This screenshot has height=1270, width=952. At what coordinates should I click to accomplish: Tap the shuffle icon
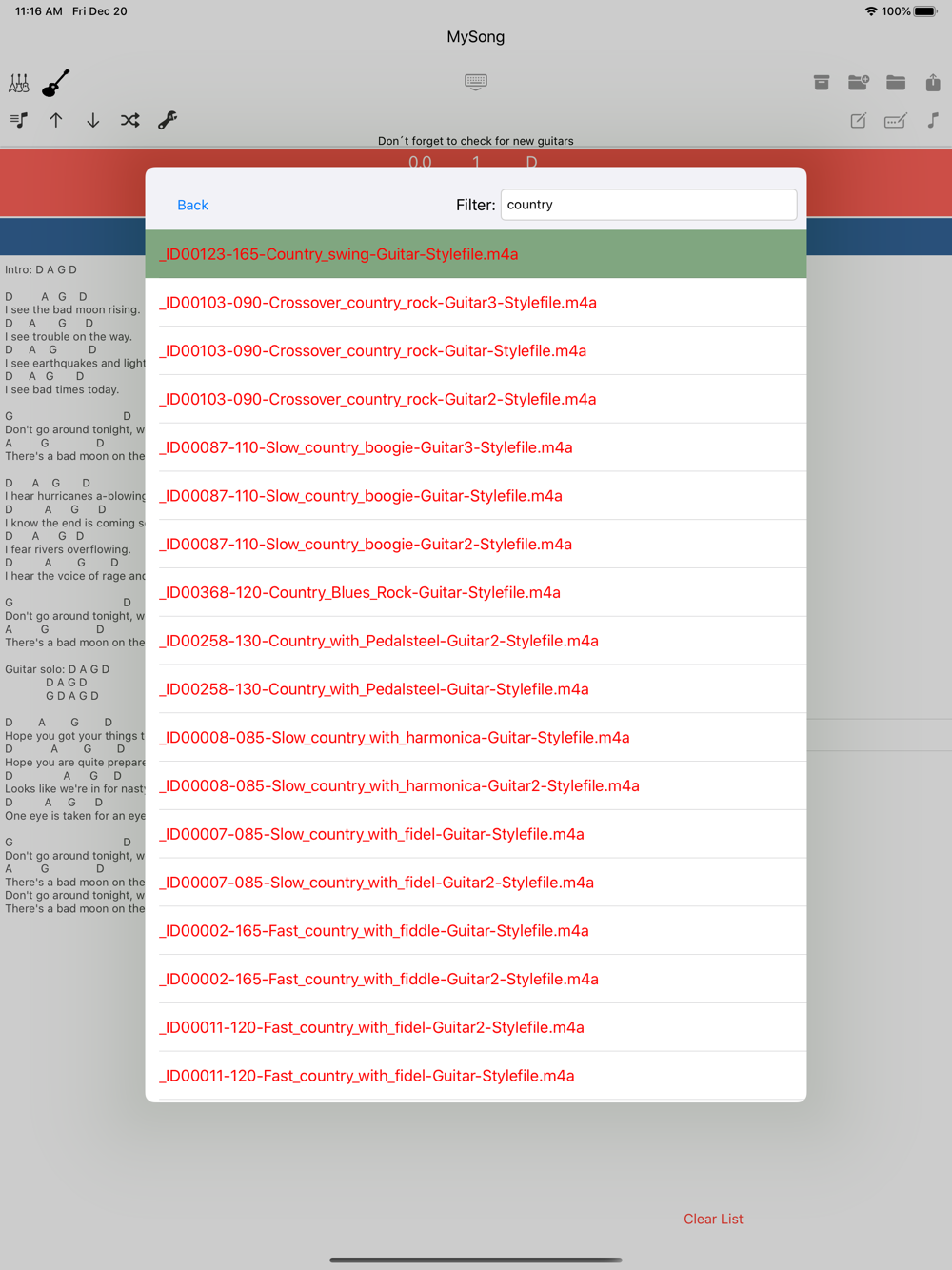[x=130, y=120]
